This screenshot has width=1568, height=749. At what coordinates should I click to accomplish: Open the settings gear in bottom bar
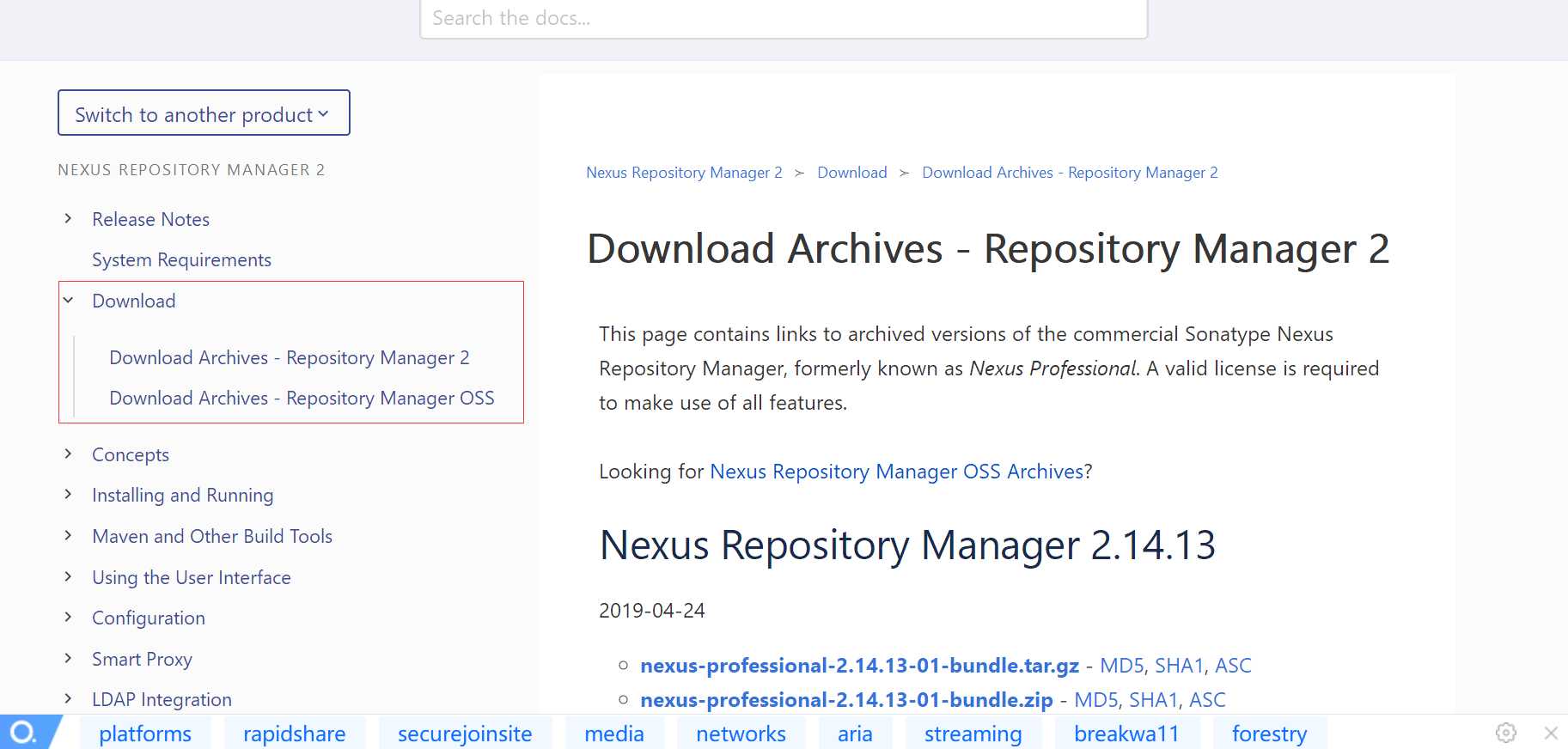tap(1505, 733)
